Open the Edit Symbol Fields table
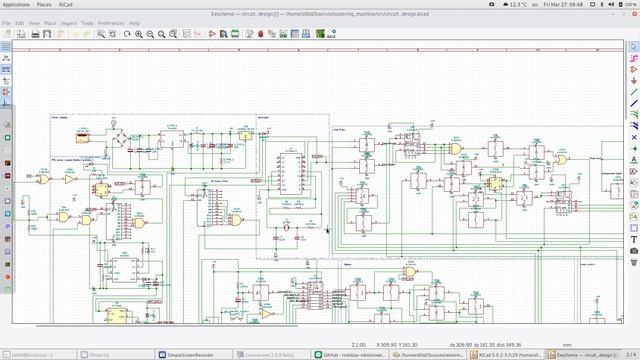Image resolution: width=640 pixels, height=360 pixels. click(x=295, y=34)
